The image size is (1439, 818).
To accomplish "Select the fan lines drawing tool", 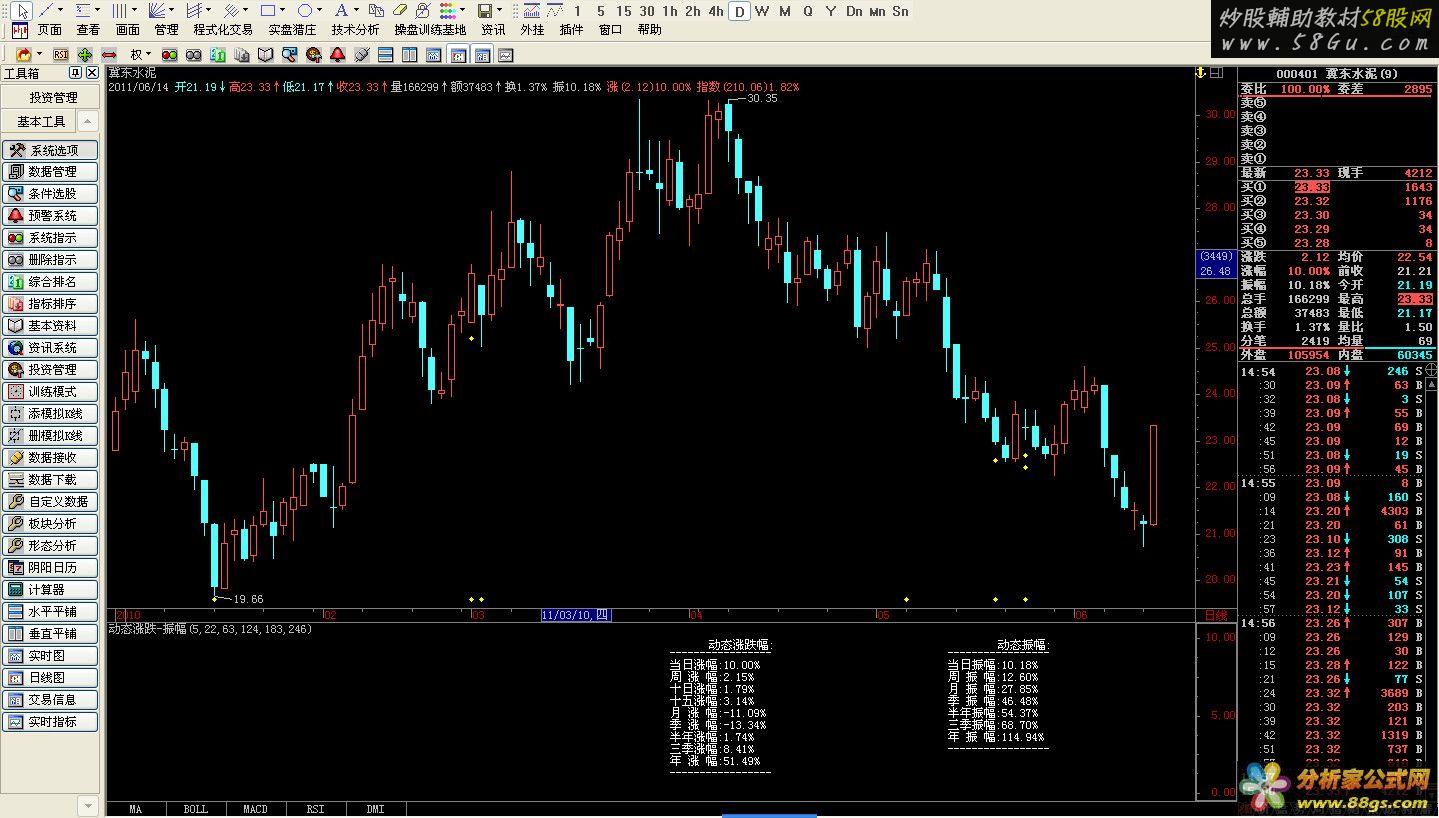I will [157, 11].
